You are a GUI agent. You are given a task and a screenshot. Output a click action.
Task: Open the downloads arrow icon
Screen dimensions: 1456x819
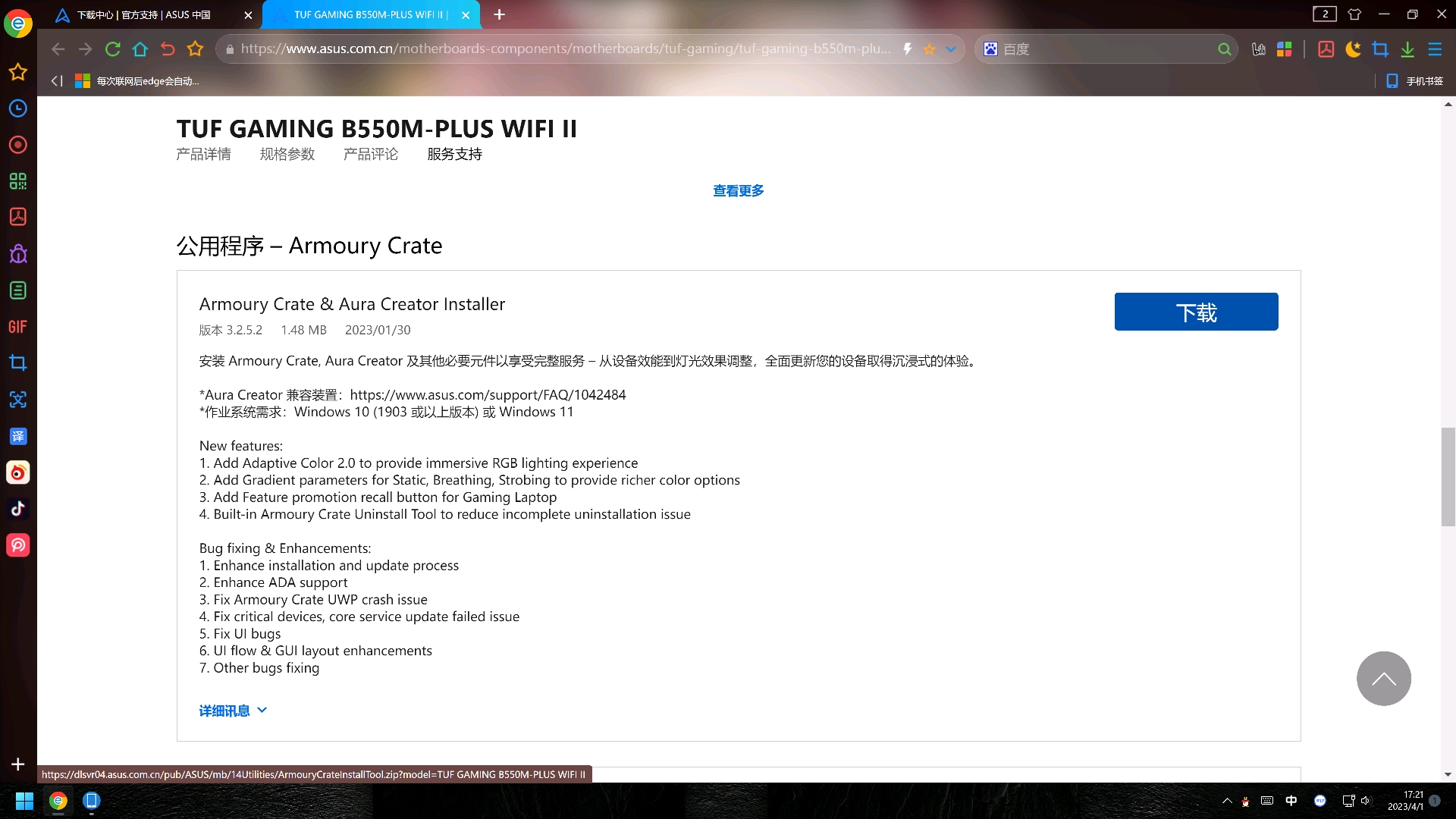pos(1407,49)
